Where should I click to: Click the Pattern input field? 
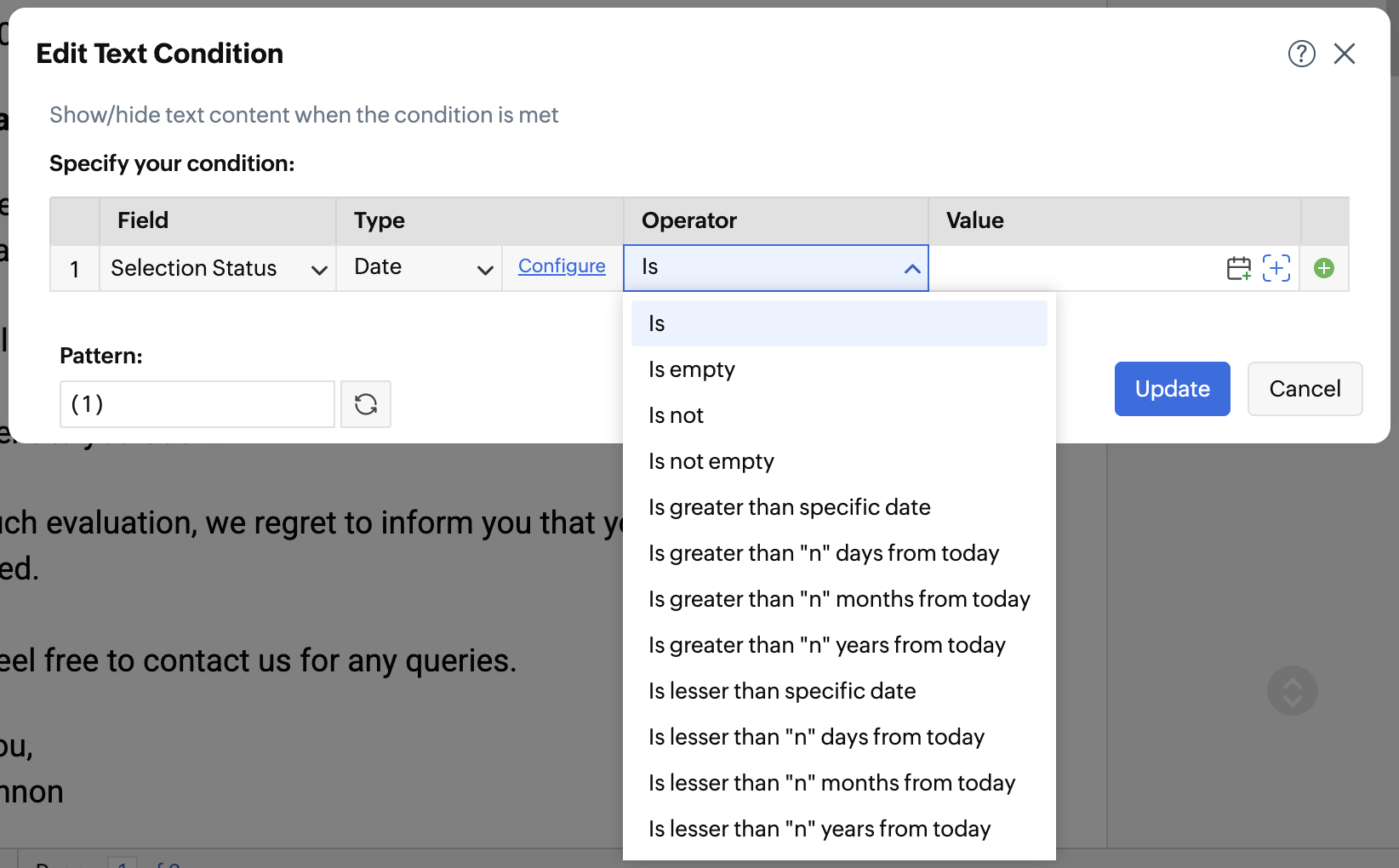(197, 404)
